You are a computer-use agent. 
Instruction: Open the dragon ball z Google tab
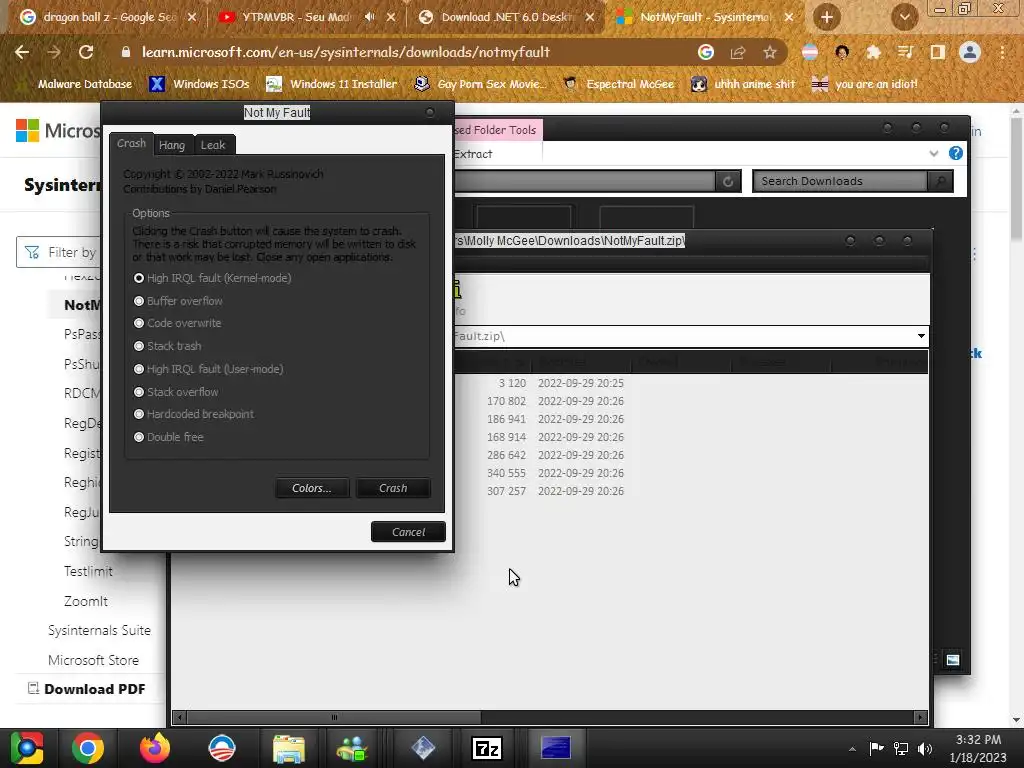[108, 17]
